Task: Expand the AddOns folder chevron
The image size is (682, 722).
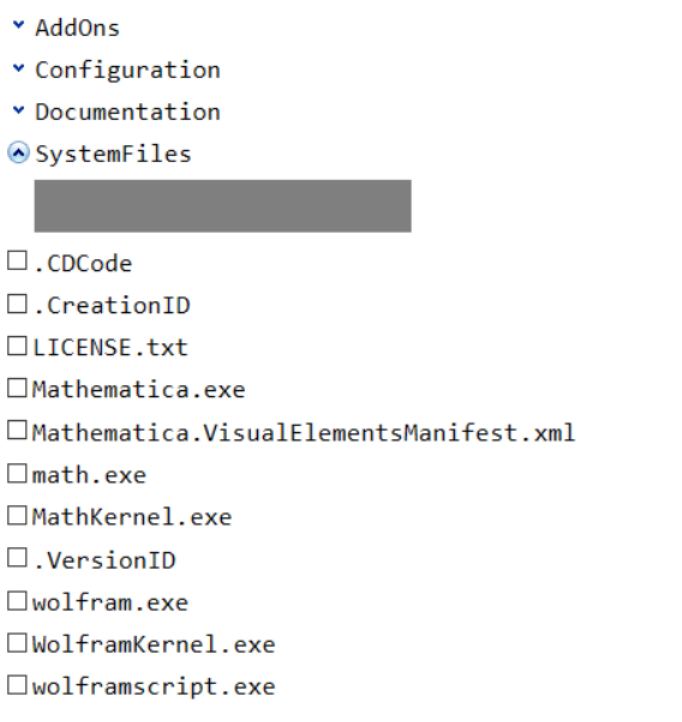Action: [x=18, y=27]
